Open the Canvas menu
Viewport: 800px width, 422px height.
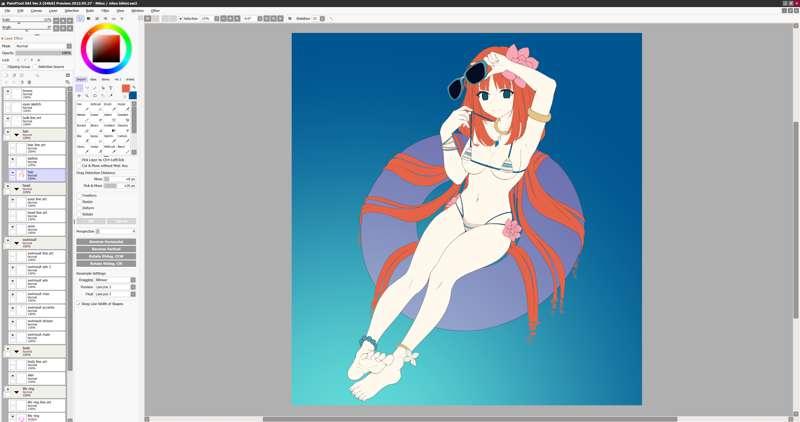pyautogui.click(x=36, y=10)
